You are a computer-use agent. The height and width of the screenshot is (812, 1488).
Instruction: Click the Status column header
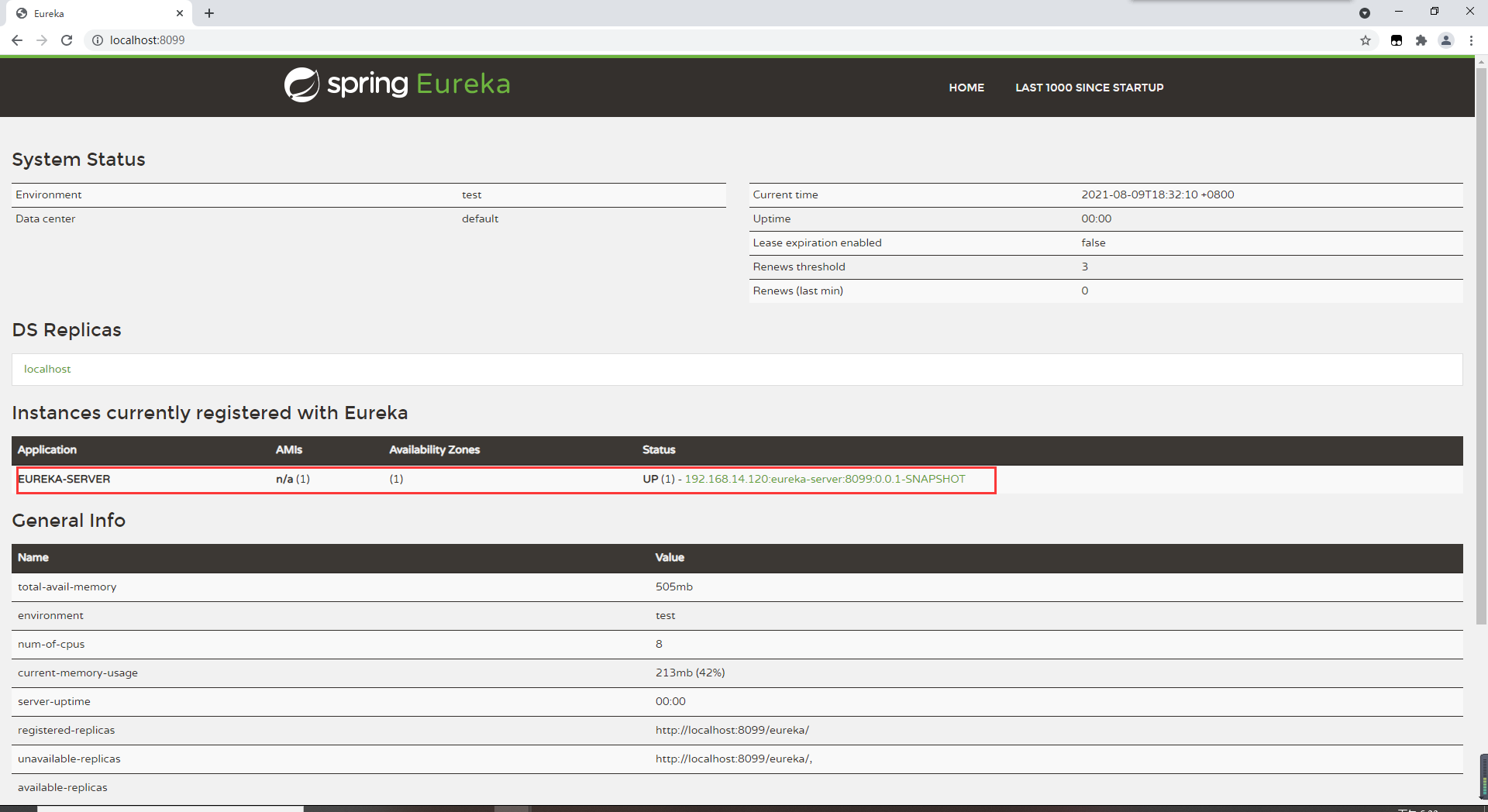659,449
